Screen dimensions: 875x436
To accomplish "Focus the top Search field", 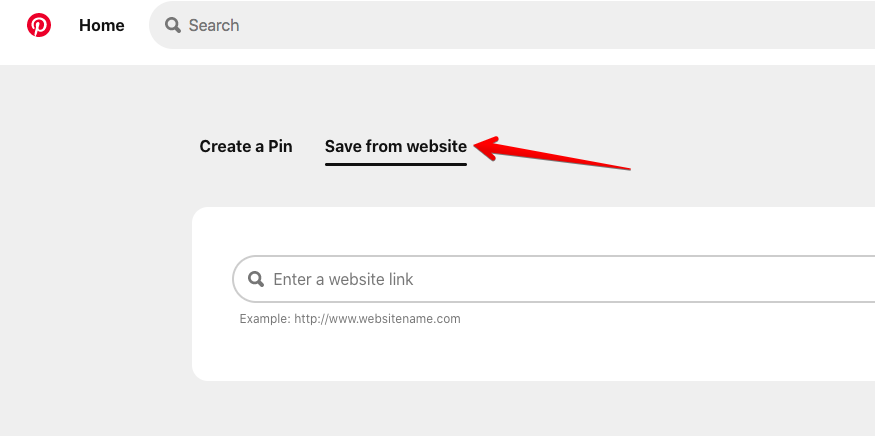I will [512, 25].
